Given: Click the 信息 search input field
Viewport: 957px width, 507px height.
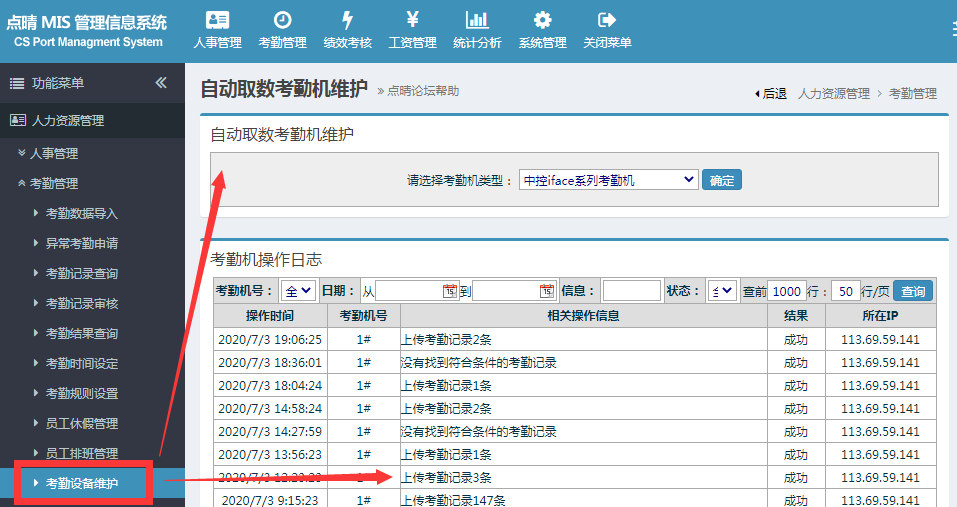Looking at the screenshot, I should tap(631, 291).
